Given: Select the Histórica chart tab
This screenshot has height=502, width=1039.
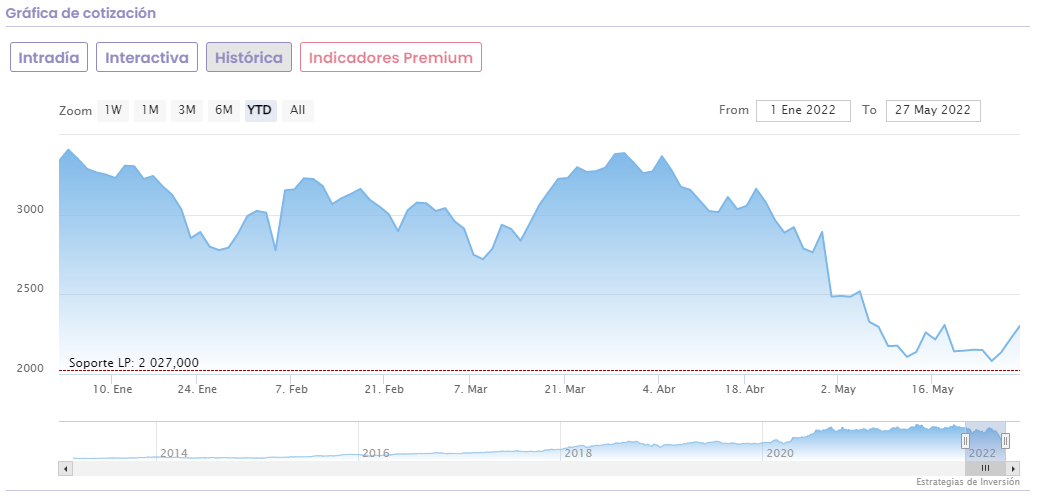Looking at the screenshot, I should [249, 57].
